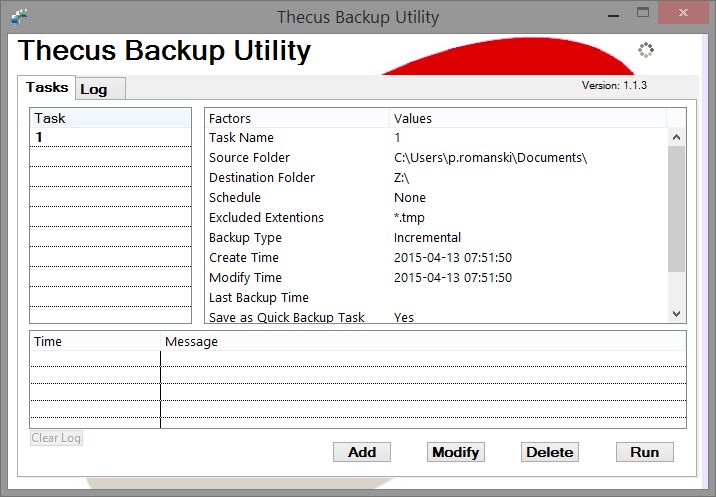The width and height of the screenshot is (716, 497).
Task: Click the Message column header in log
Action: [x=423, y=342]
